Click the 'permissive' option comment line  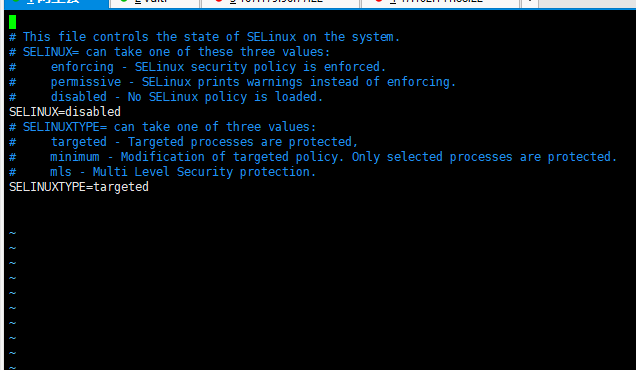[x=232, y=82]
